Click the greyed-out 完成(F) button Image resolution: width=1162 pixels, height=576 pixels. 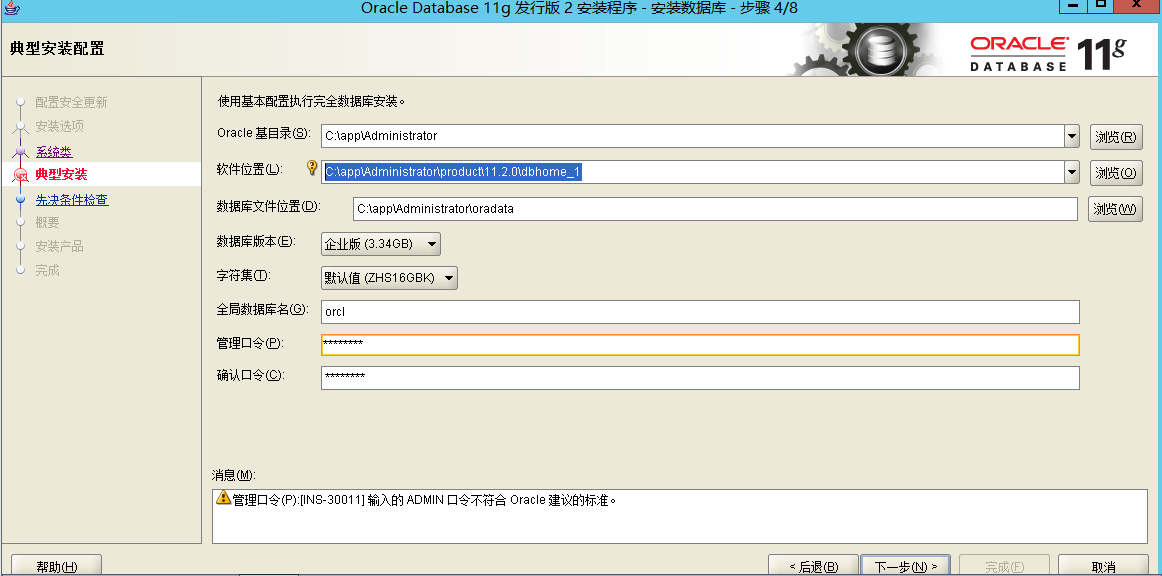(x=1004, y=566)
